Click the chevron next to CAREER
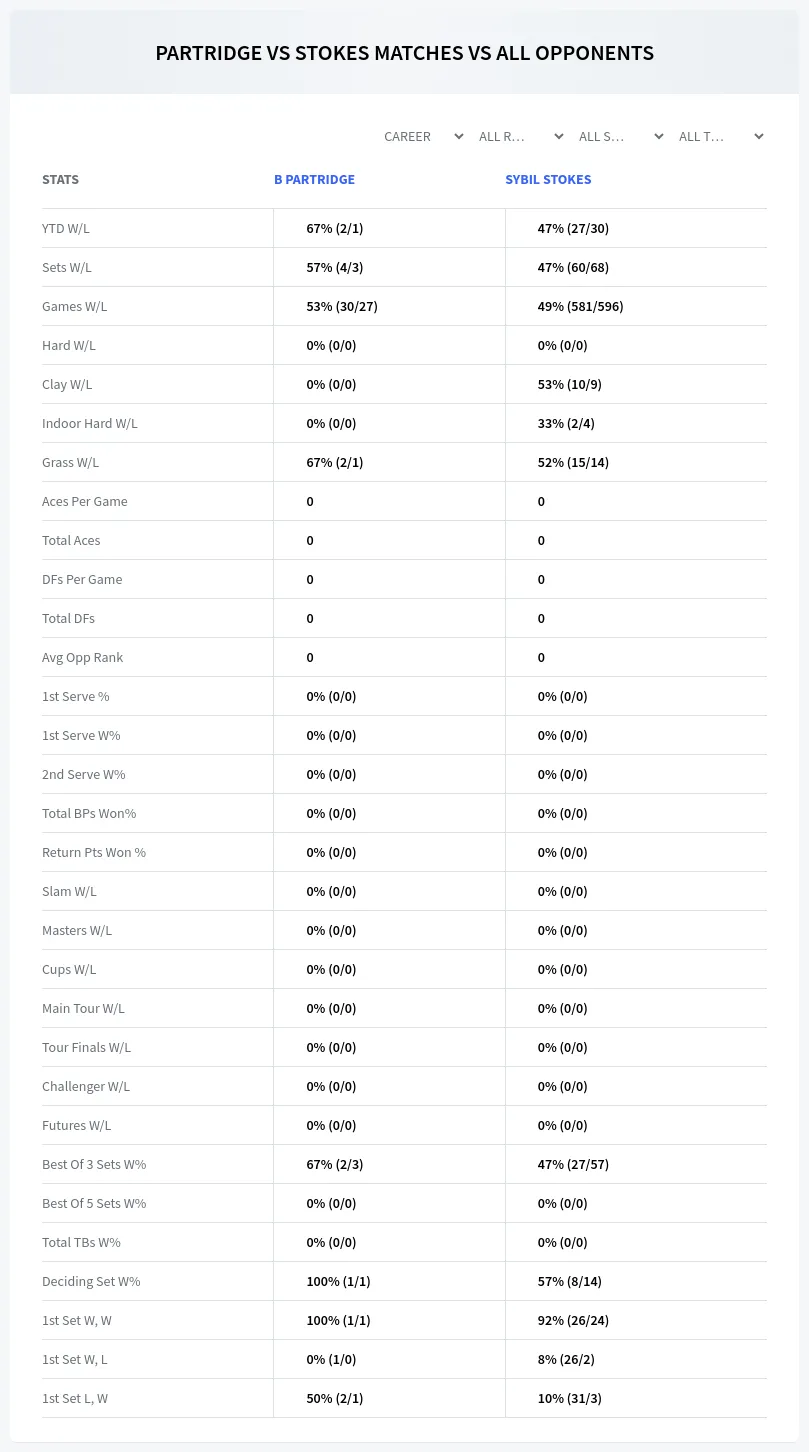The image size is (809, 1452). point(459,136)
